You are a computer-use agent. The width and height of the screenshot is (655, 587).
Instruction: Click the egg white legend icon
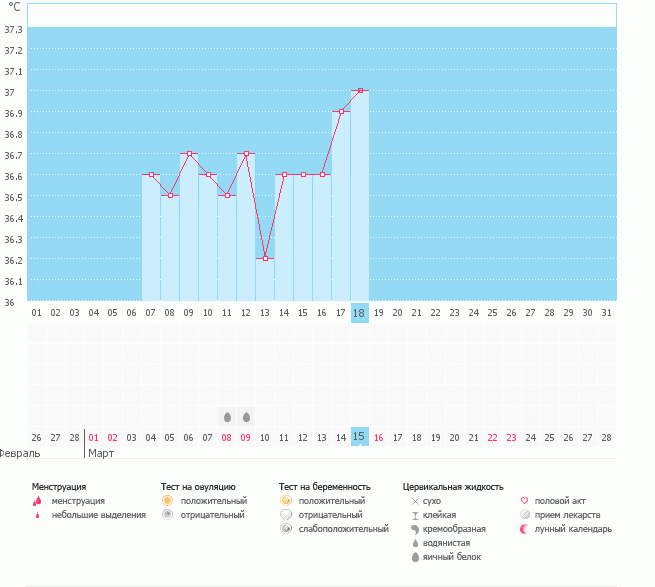coord(415,557)
